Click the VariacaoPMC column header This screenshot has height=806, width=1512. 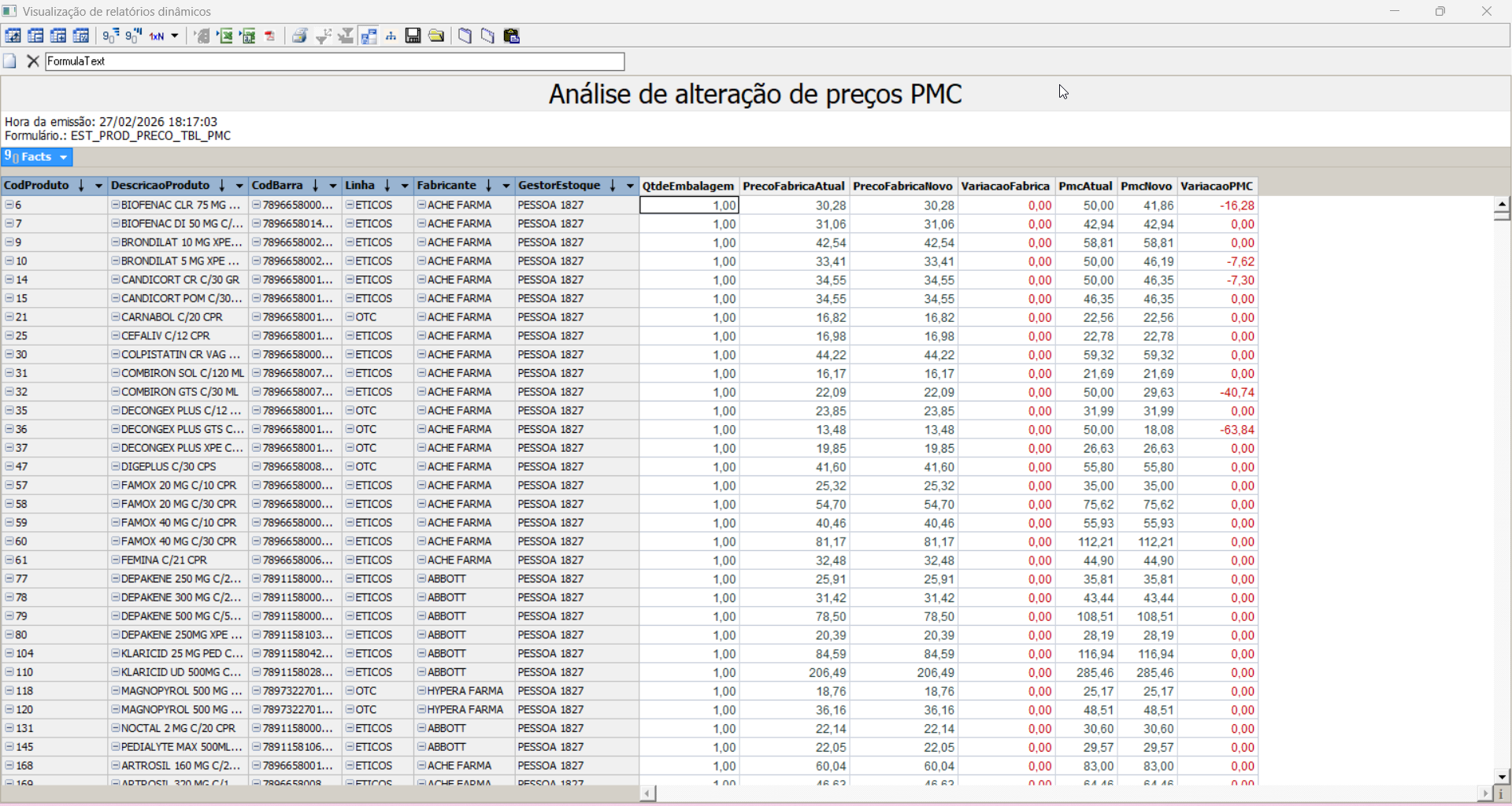(x=1216, y=186)
